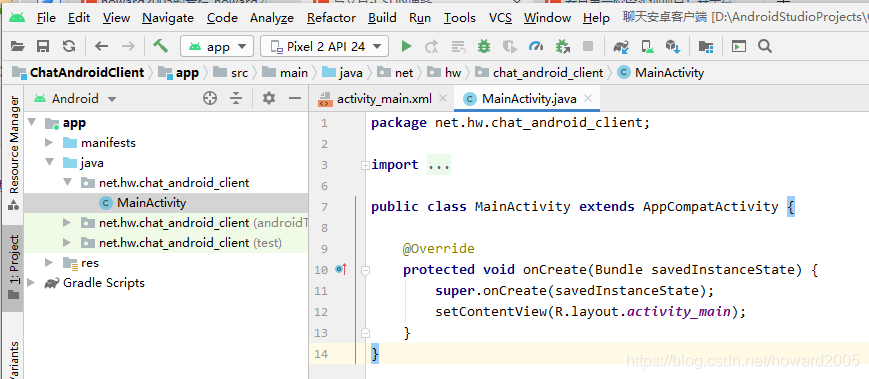Select Gradle Scripts in the project tree
The height and width of the screenshot is (379, 869).
(104, 283)
